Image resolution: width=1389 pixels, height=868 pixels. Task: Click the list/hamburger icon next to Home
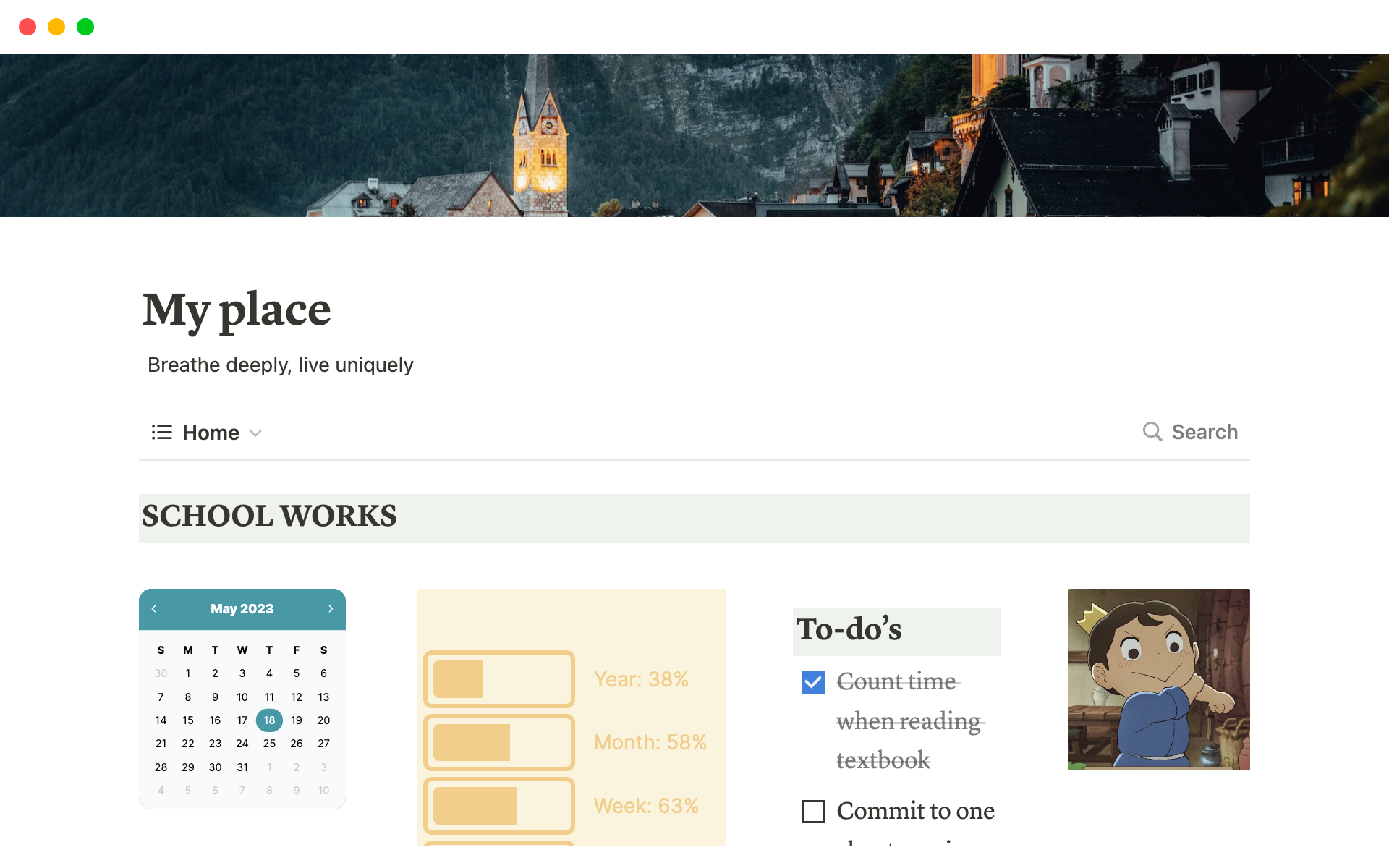[x=161, y=433]
